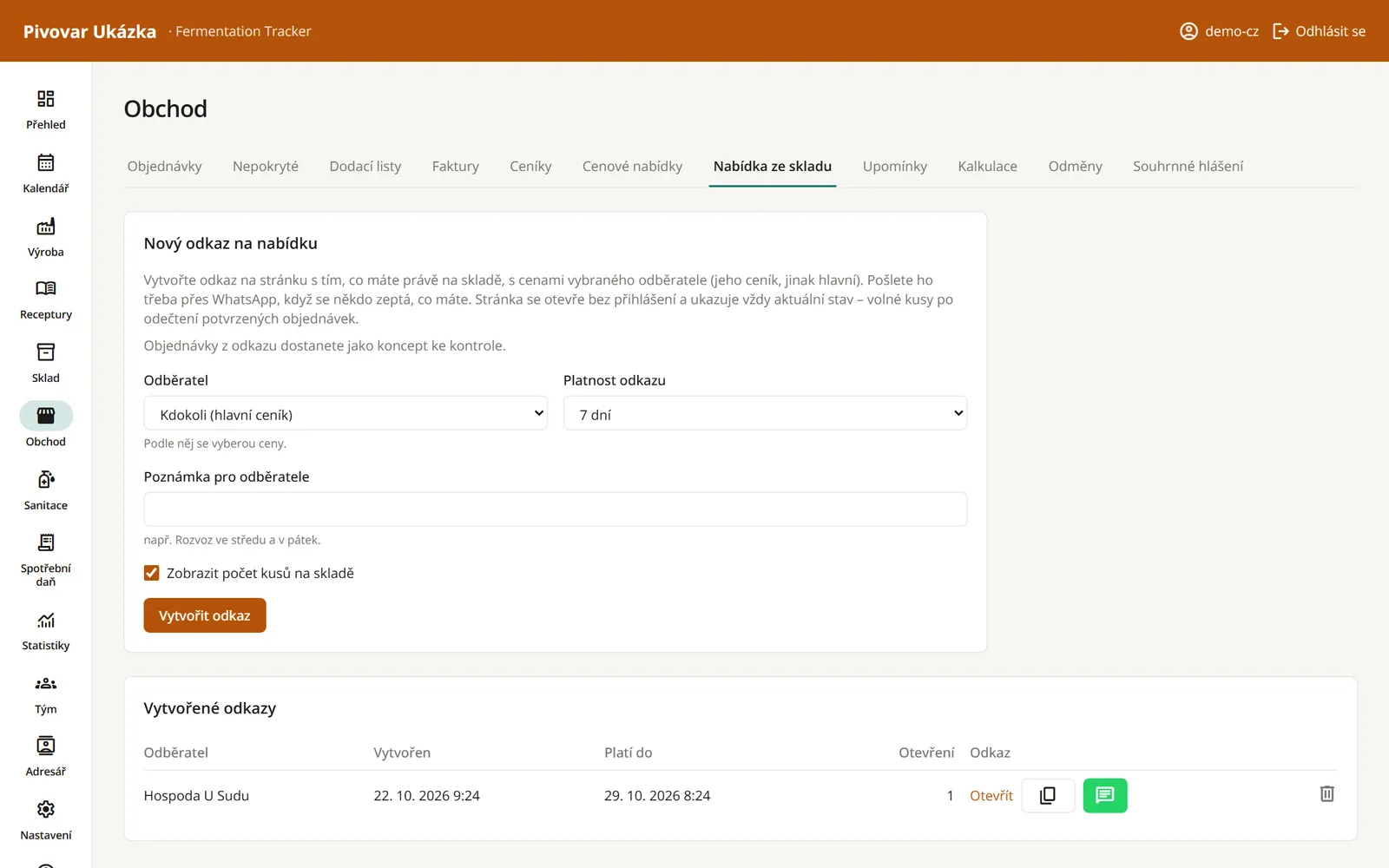
Task: Select the Nabídka ze skladu tab
Action: click(x=773, y=167)
